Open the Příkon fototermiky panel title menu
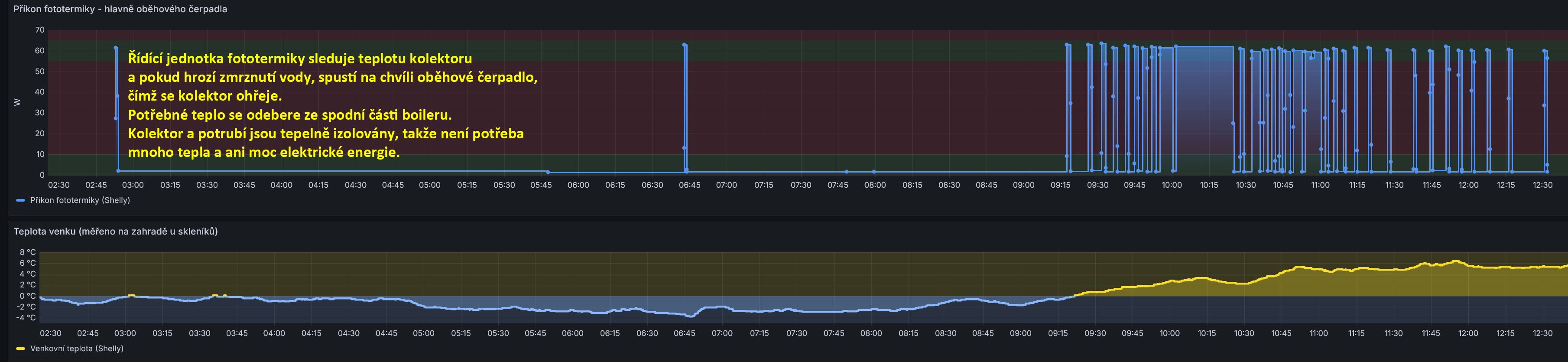Viewport: 1568px width, 362px height. pyautogui.click(x=120, y=9)
